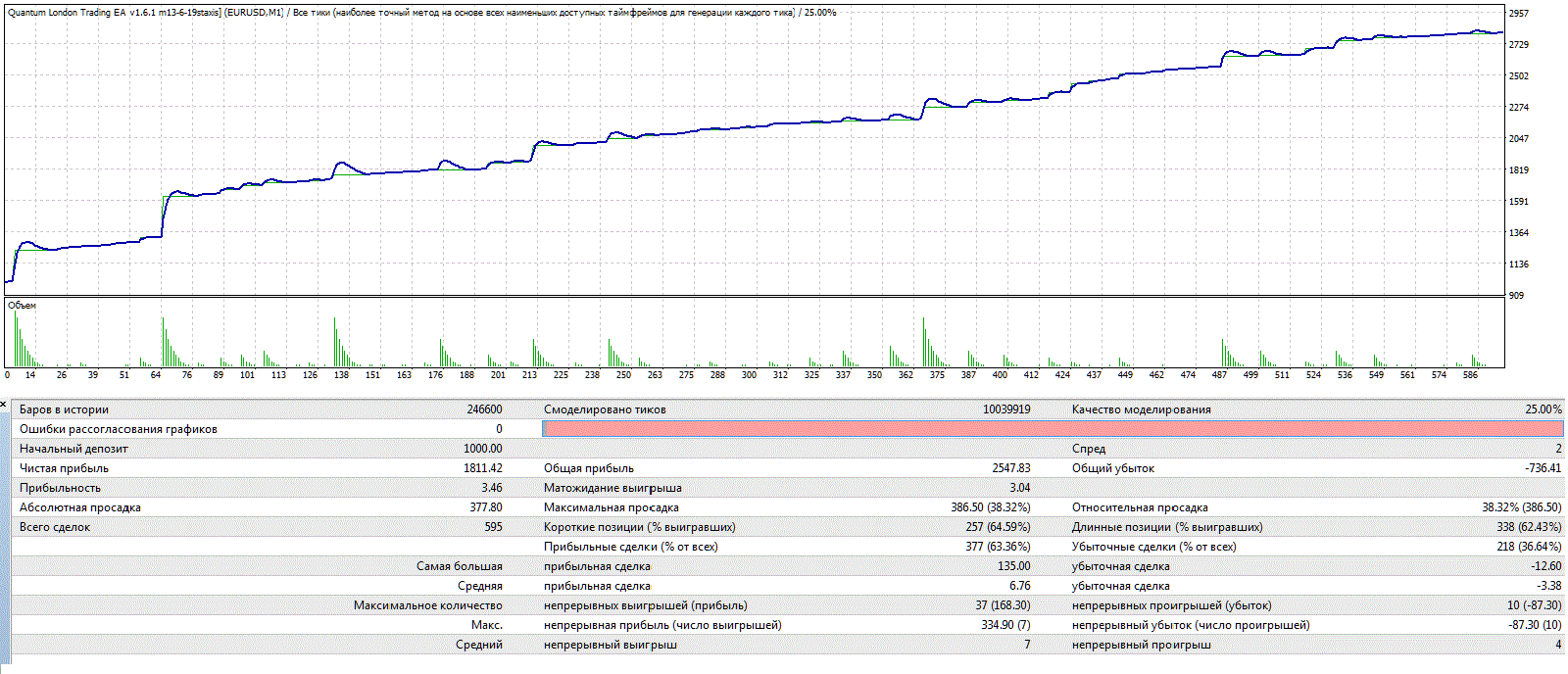Click the 'Максимальное количество' row heading

coord(428,605)
